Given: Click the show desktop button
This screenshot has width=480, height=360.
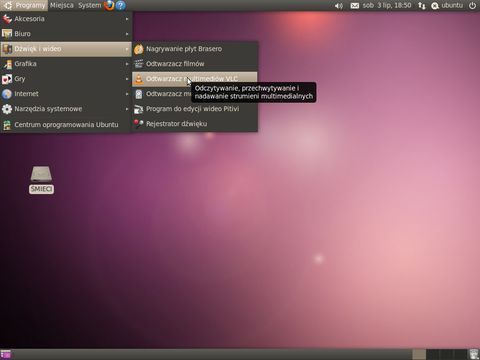Looking at the screenshot, I should (6, 354).
